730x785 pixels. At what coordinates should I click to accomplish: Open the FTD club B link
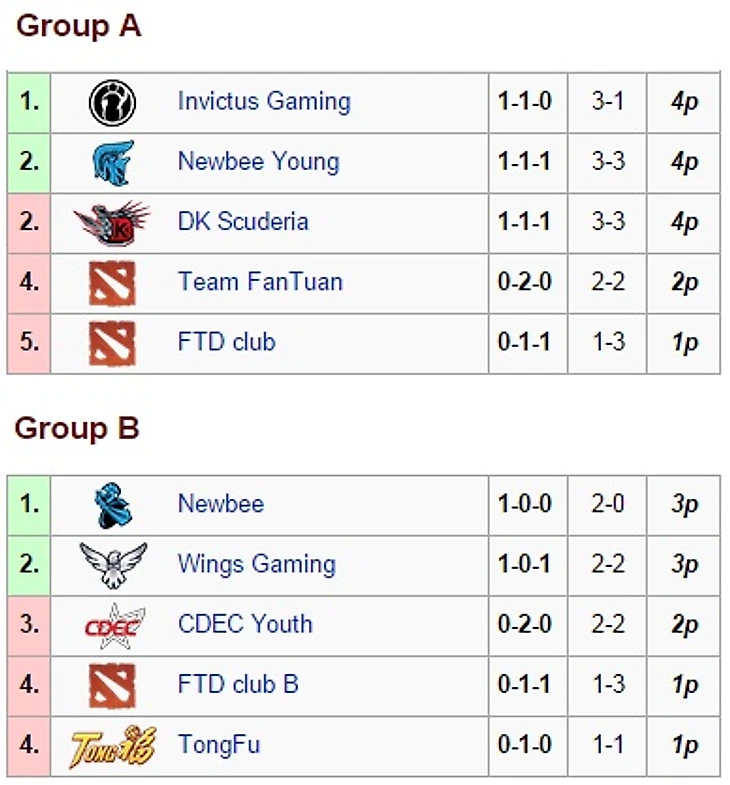[238, 684]
